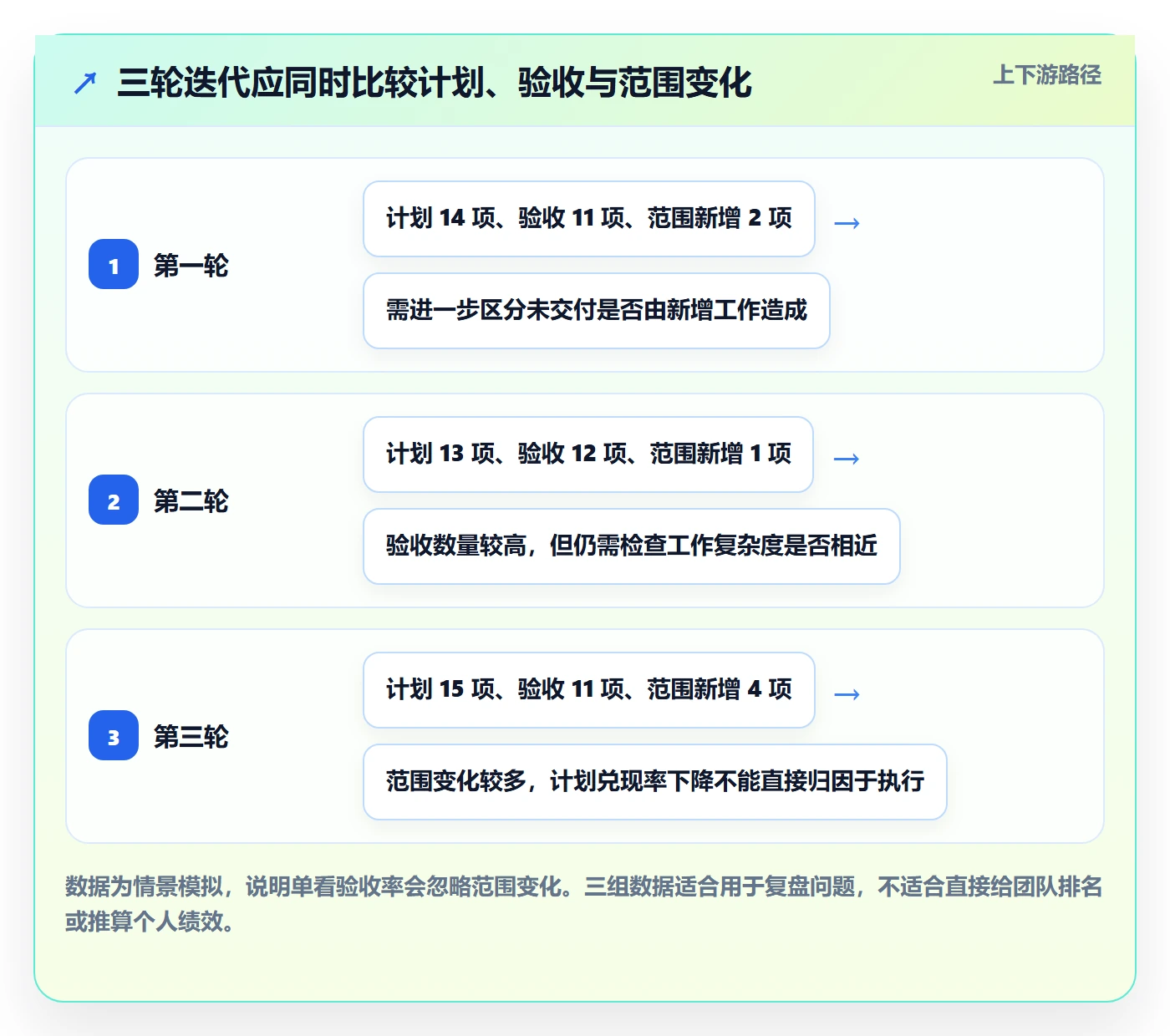The image size is (1170, 1036).
Task: Click the box 计划 15 项、验收 11 项、范围新增 4 项
Action: click(x=589, y=690)
